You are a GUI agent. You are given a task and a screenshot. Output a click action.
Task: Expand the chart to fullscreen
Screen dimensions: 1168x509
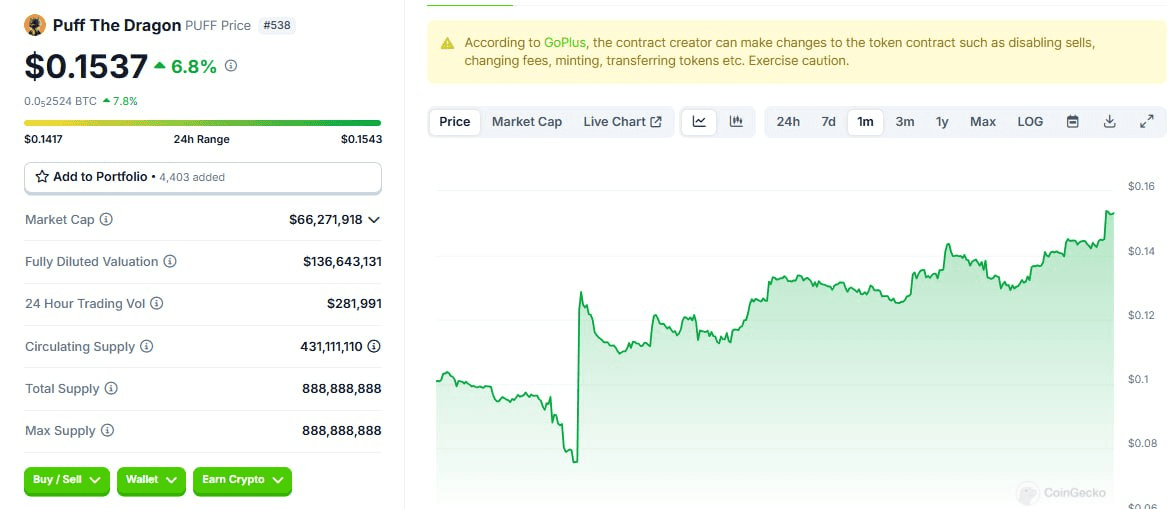coord(1146,121)
